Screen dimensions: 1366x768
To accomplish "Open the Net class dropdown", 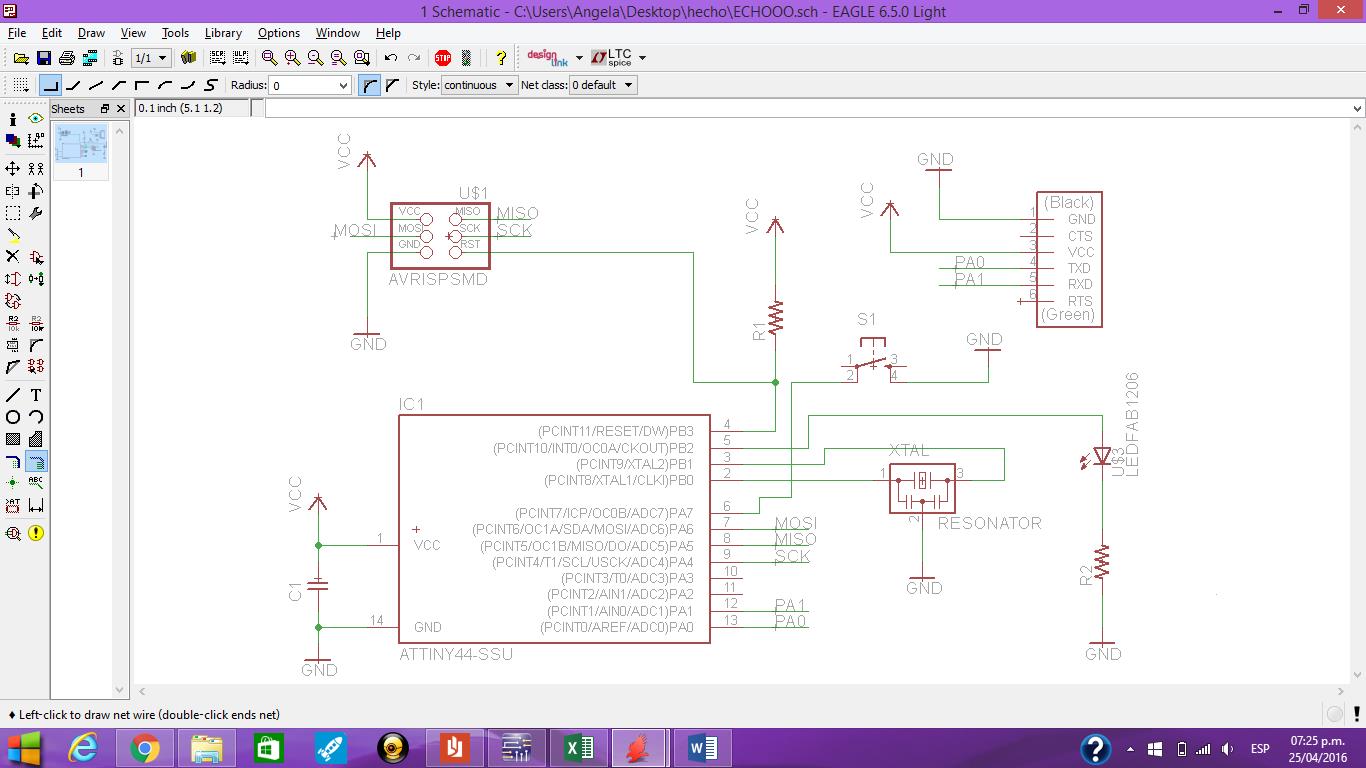I will point(602,85).
